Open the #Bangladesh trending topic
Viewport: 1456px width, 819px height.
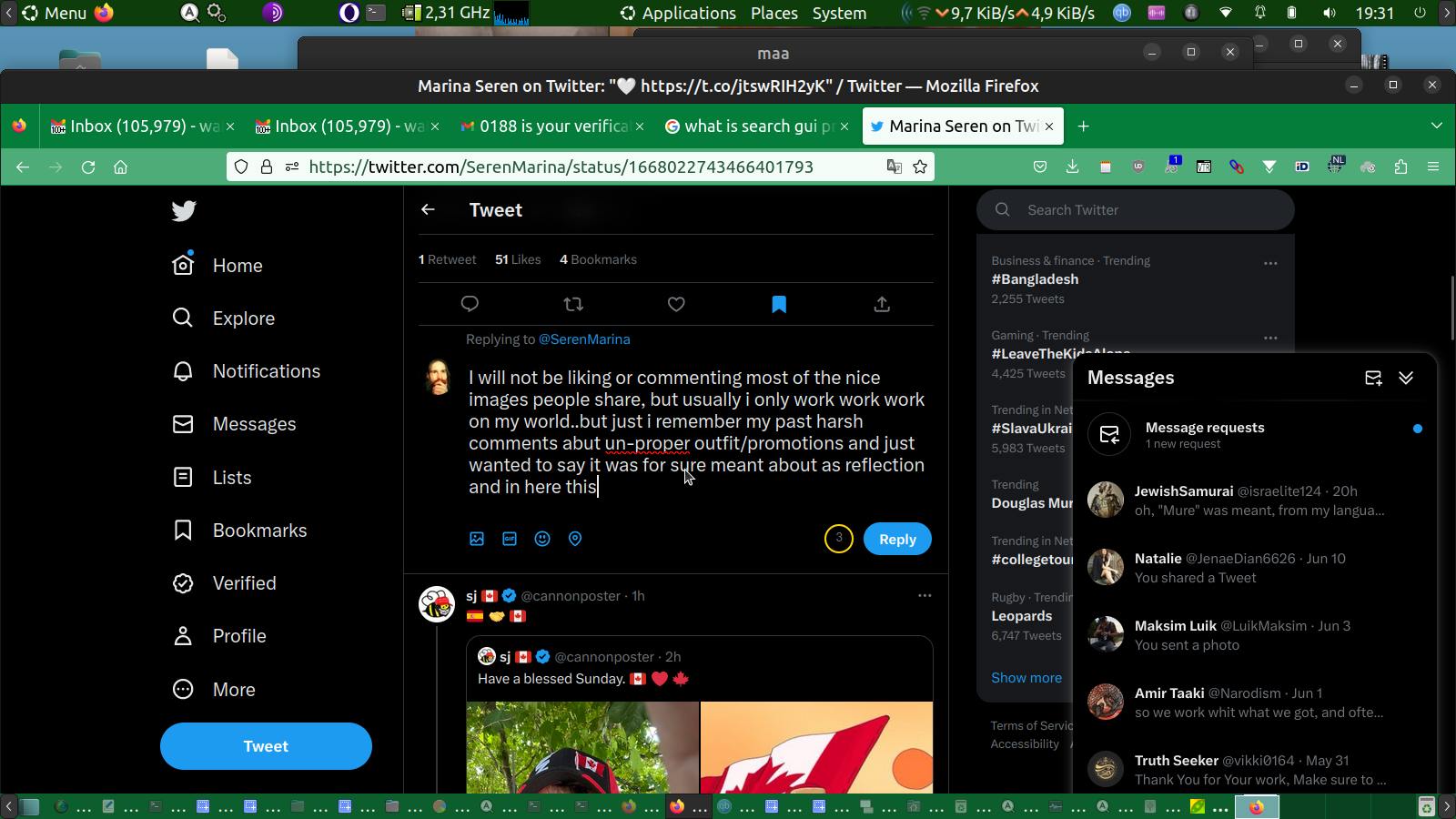(x=1035, y=279)
